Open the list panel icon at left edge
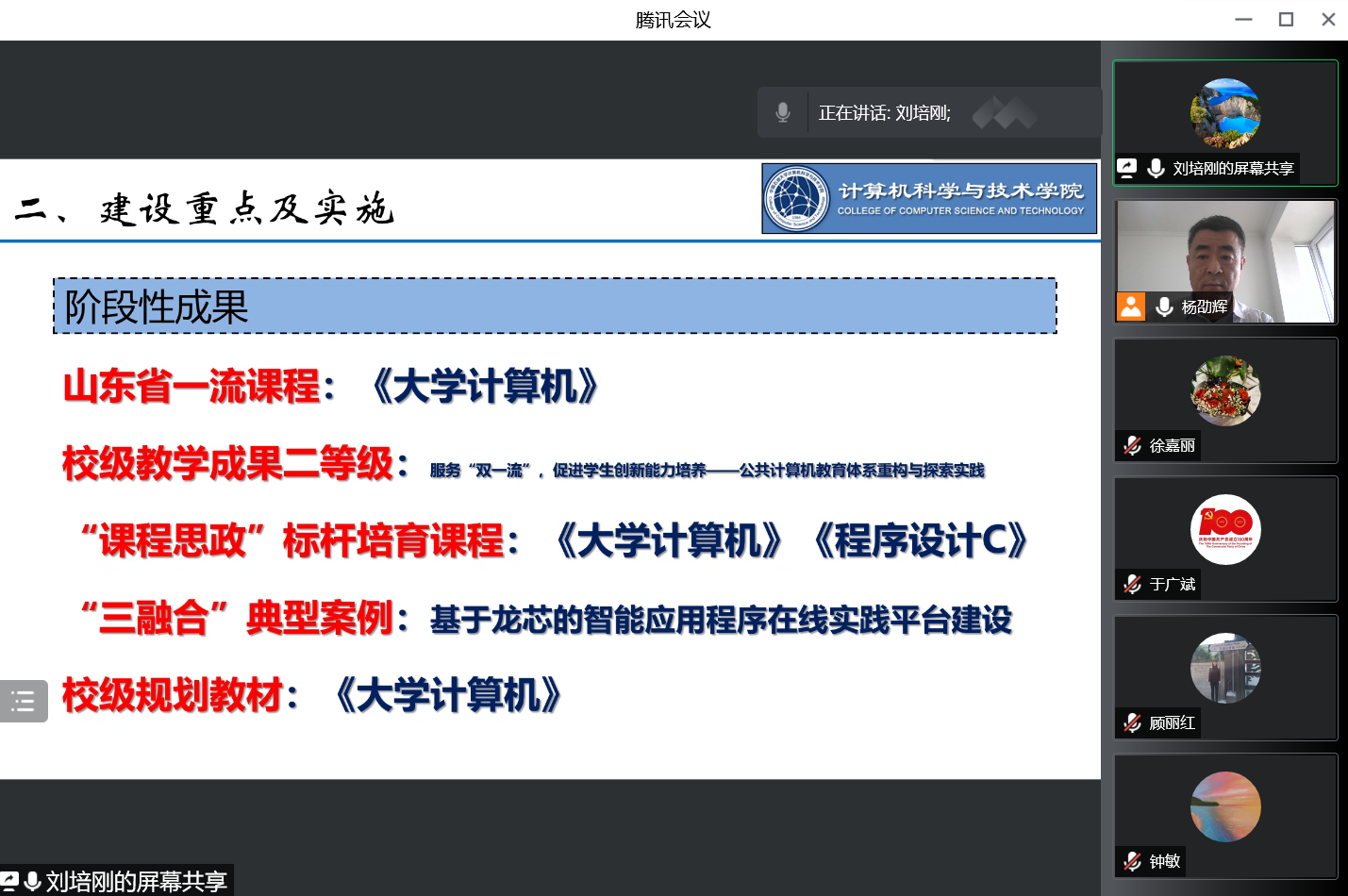This screenshot has width=1348, height=896. pos(24,701)
